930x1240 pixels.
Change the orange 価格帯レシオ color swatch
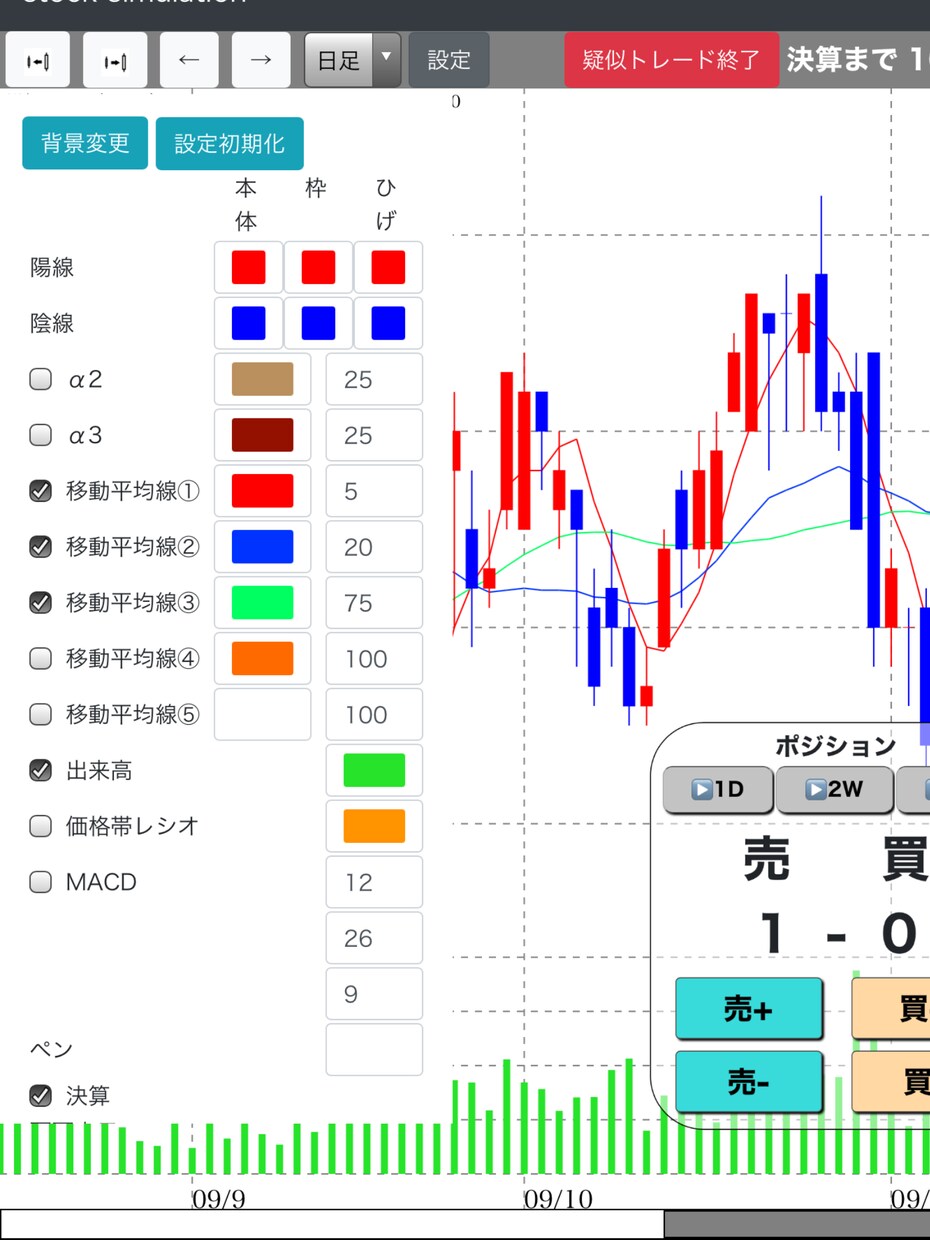click(374, 826)
